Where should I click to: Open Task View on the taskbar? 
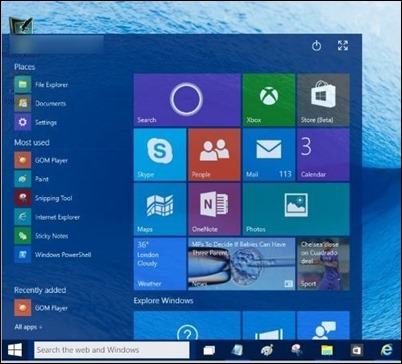click(x=209, y=350)
